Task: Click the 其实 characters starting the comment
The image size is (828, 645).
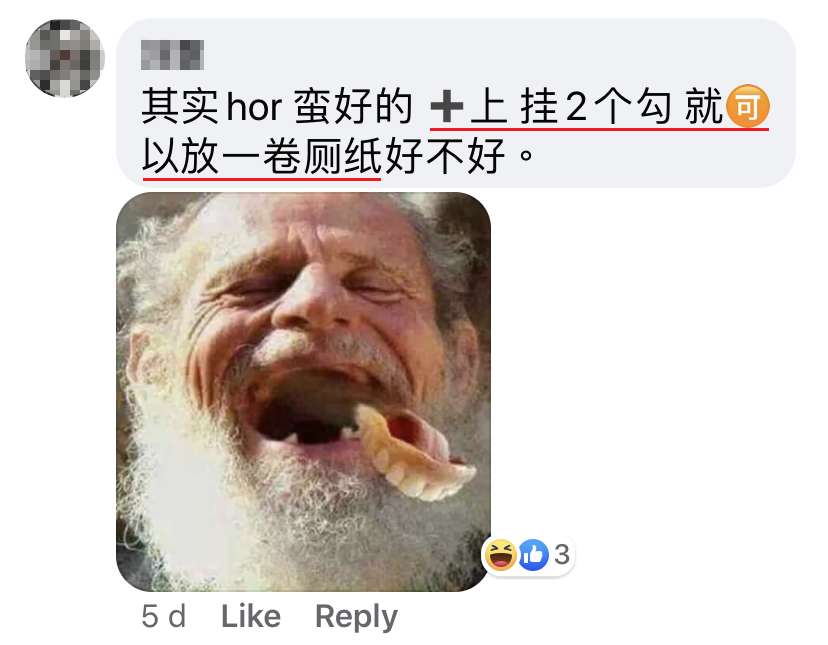Action: [181, 107]
